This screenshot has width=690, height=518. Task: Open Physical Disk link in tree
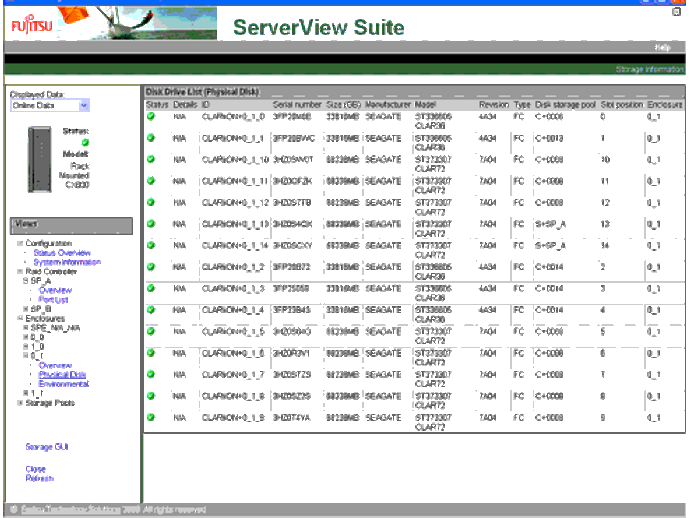[62, 375]
